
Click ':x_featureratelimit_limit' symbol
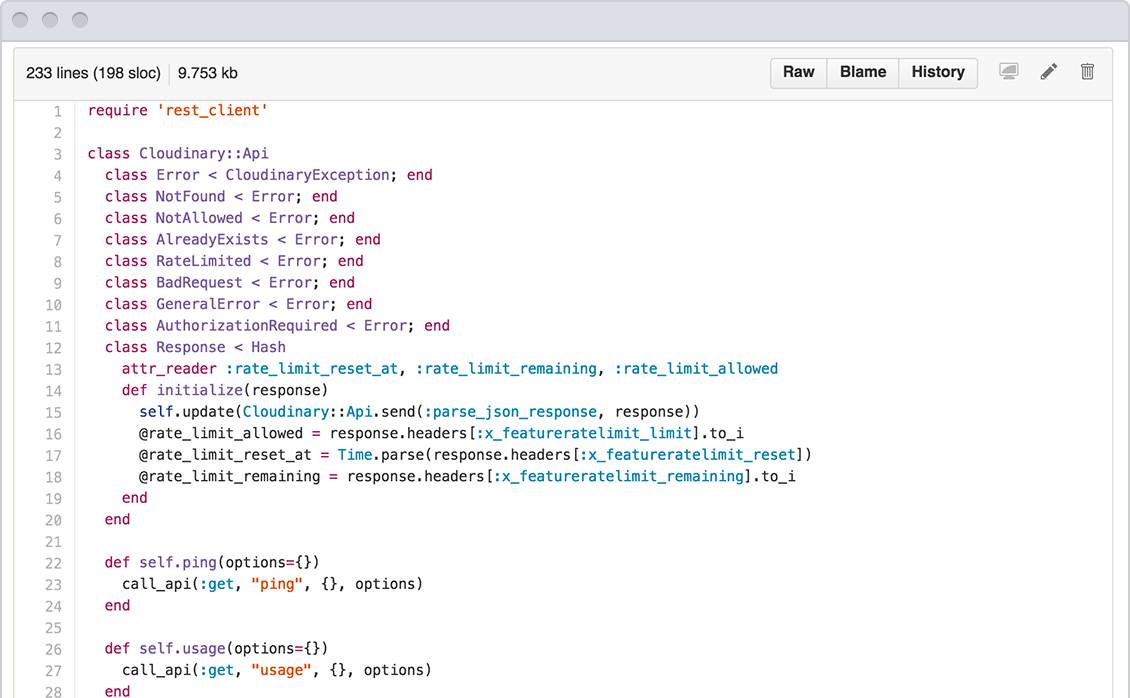point(584,434)
